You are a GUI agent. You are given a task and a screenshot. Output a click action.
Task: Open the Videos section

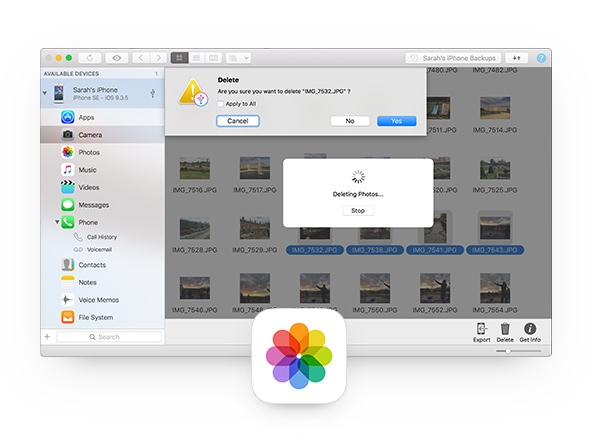coord(103,187)
